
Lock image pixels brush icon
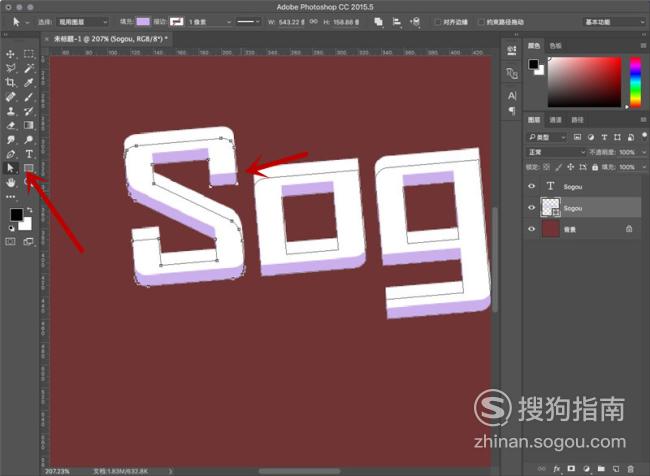click(559, 167)
